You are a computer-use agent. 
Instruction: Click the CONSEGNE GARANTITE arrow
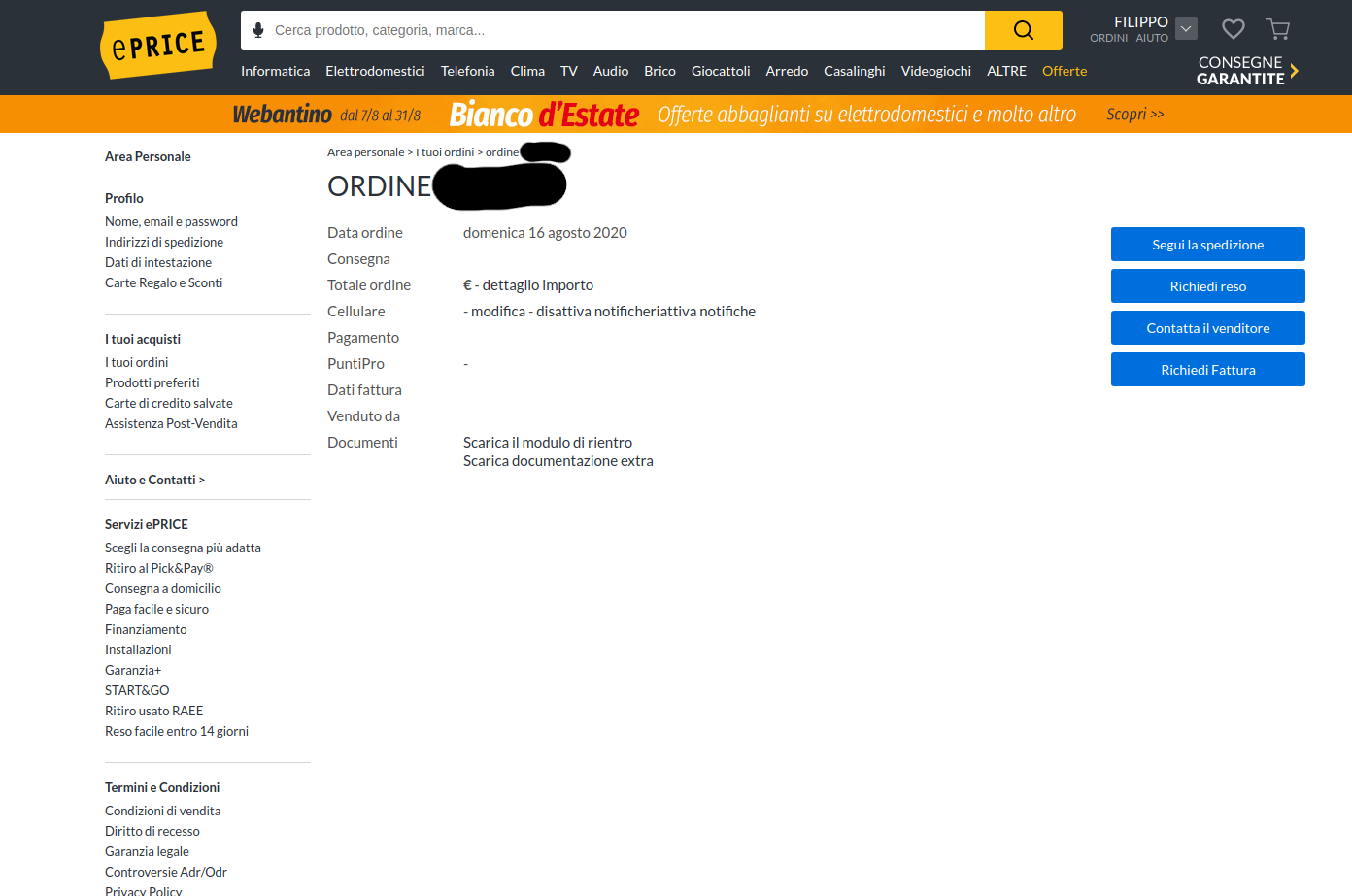coord(1293,69)
